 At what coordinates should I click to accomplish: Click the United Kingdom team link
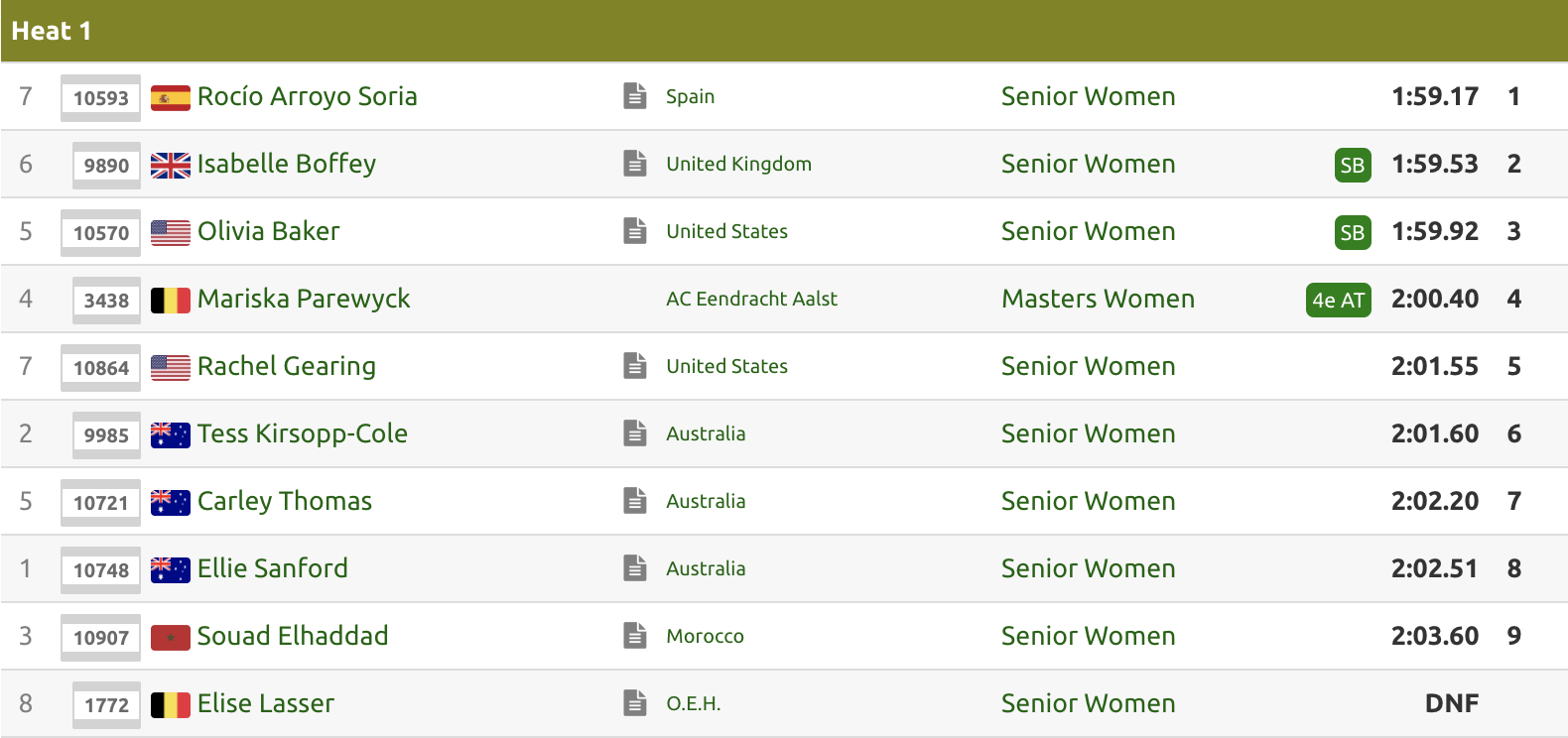pos(738,164)
